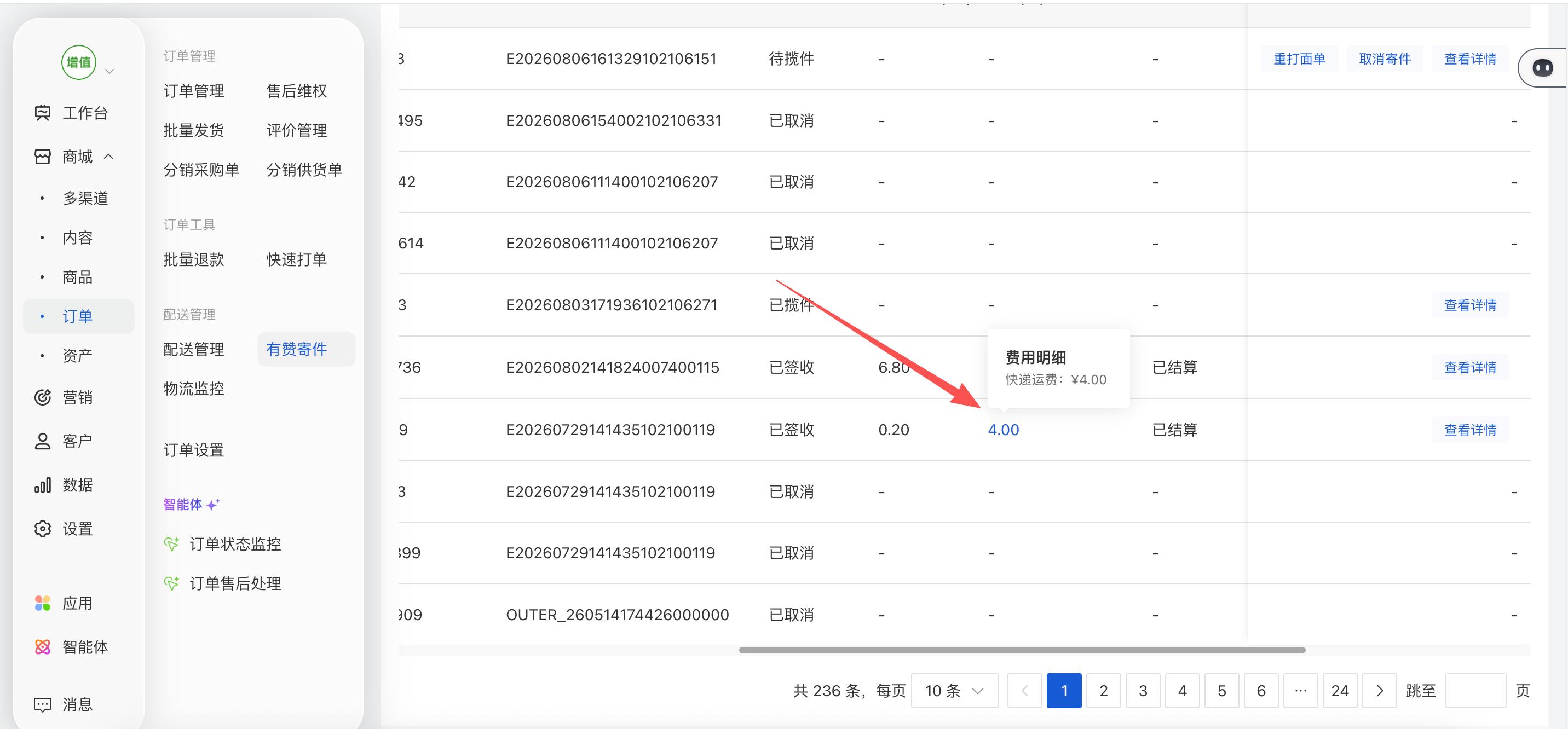Click 重打面单 for the 待揽件 order
The image size is (1568, 729).
1300,59
